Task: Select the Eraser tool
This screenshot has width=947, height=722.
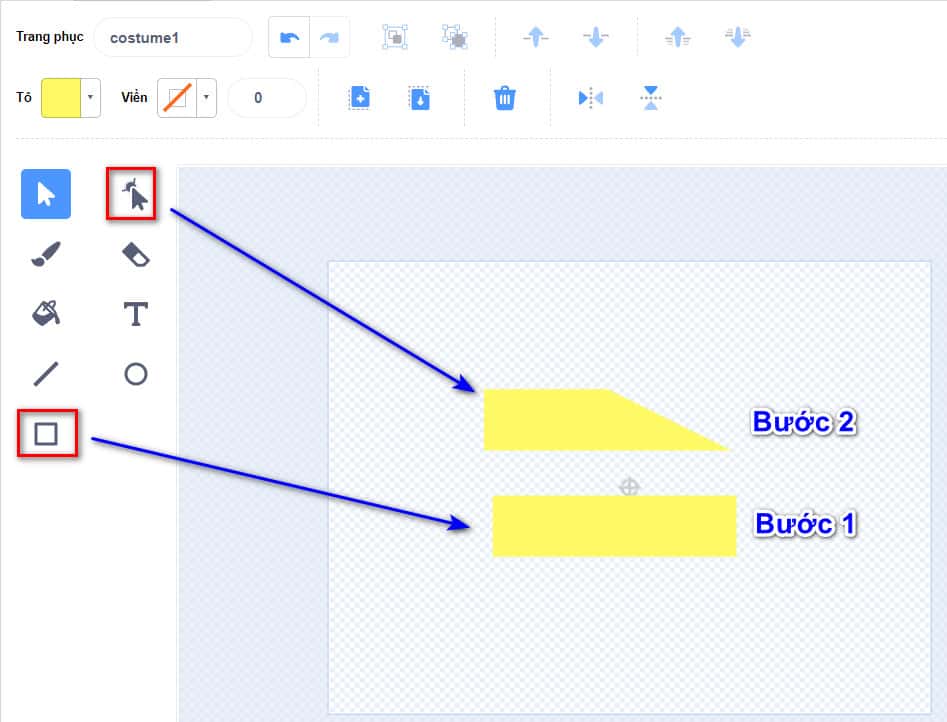Action: pos(136,255)
